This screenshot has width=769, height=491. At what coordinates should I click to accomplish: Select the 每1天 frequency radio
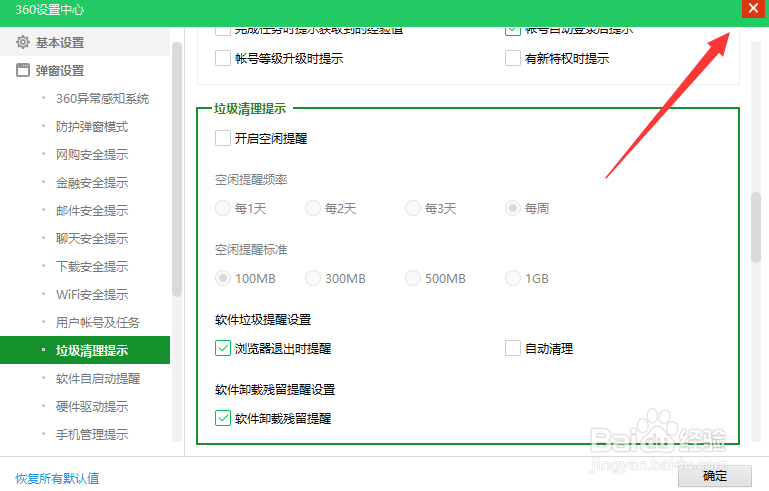point(223,208)
